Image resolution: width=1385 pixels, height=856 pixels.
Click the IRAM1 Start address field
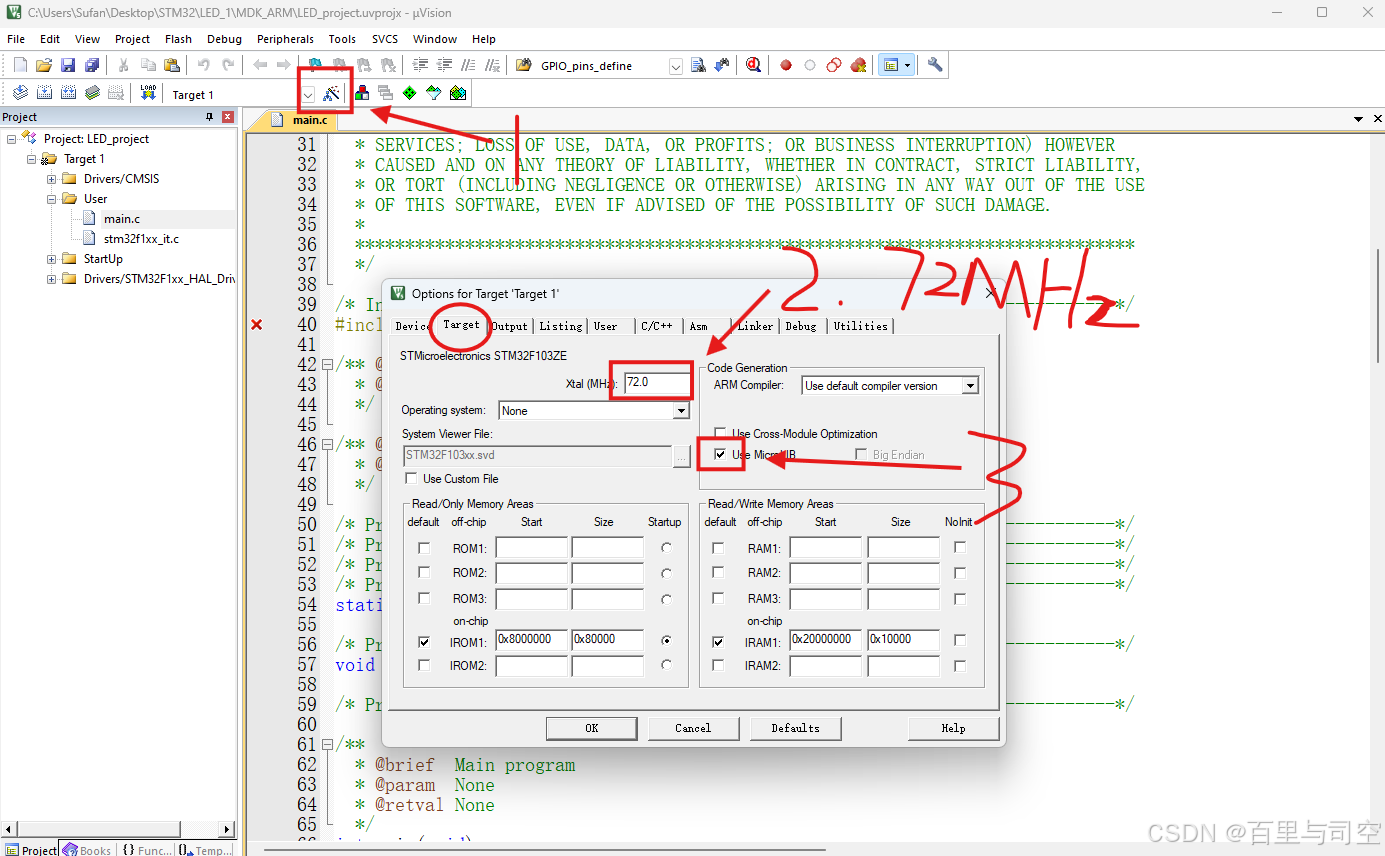coord(826,640)
